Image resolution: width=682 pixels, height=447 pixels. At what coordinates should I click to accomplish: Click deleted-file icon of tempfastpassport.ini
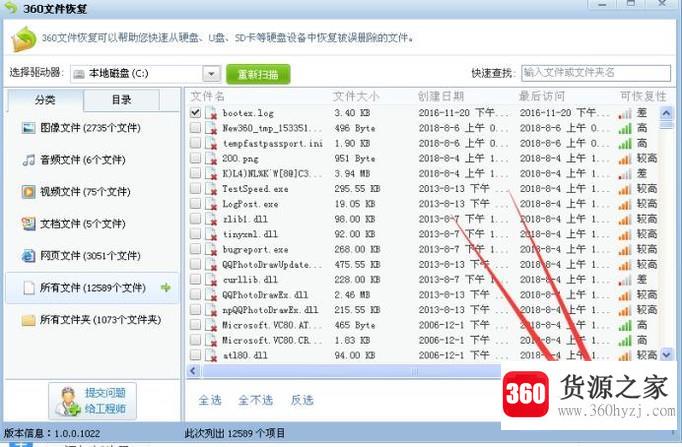[211, 143]
